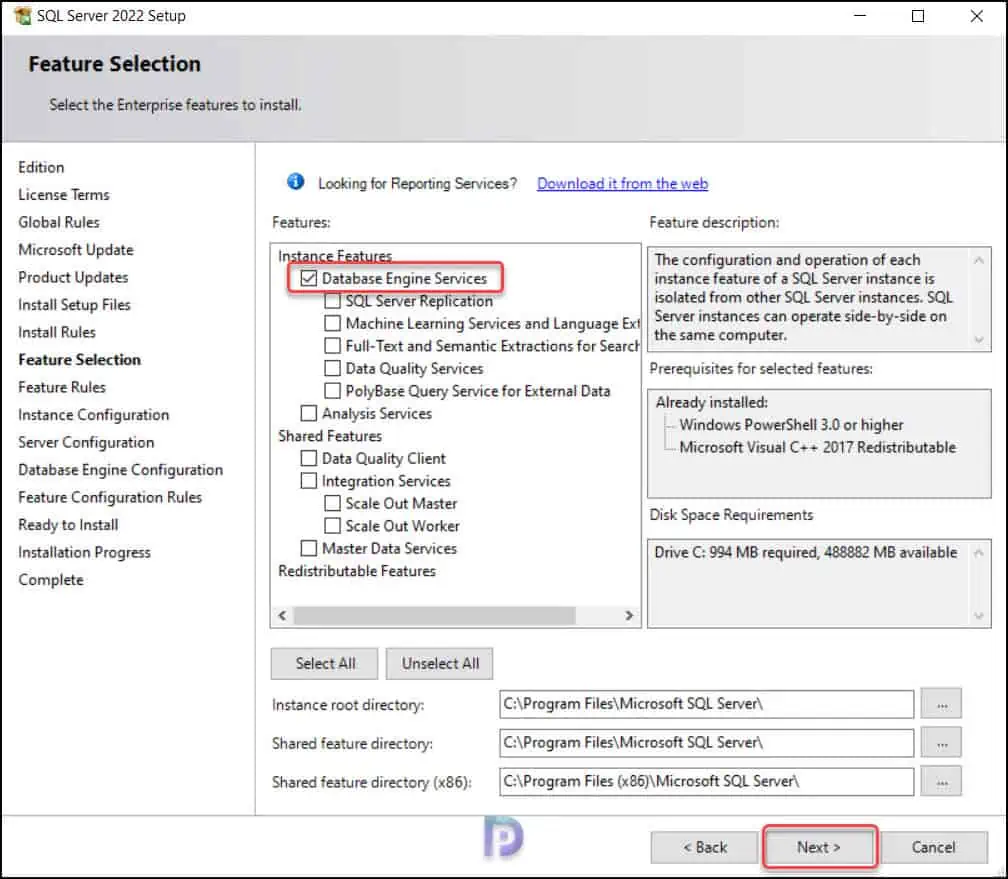Click the Shared feature directory path field
The image size is (1008, 879).
[706, 743]
